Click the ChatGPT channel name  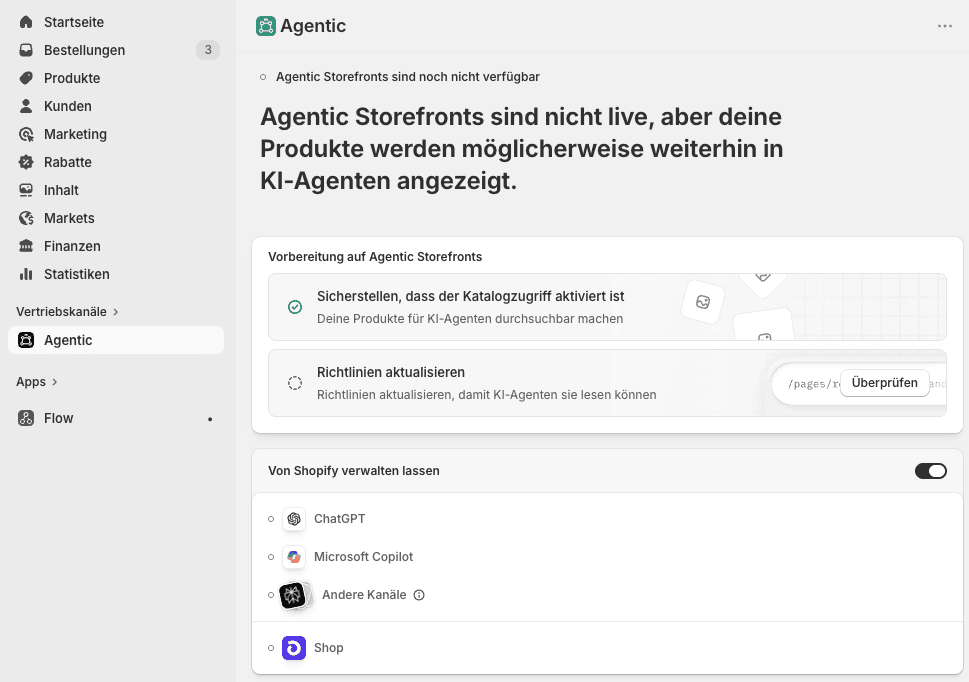(339, 519)
